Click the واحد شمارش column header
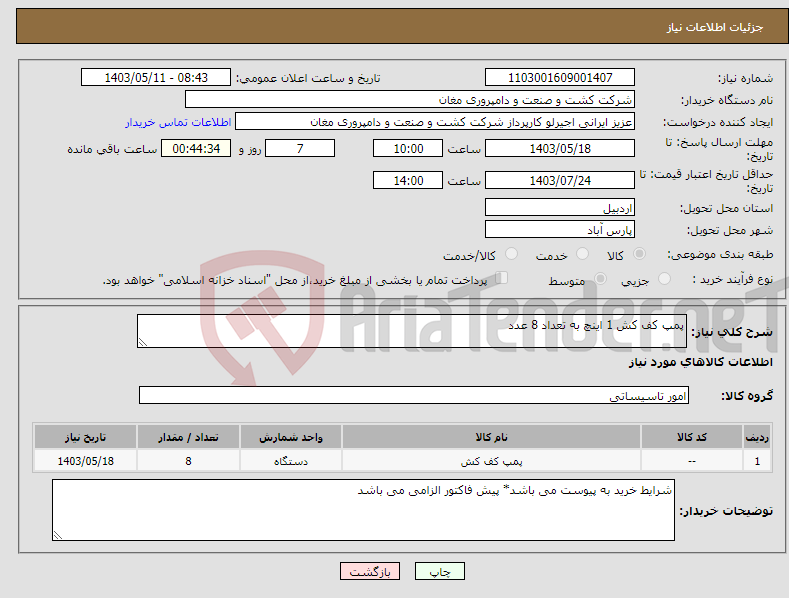This screenshot has height=598, width=789. 291,437
